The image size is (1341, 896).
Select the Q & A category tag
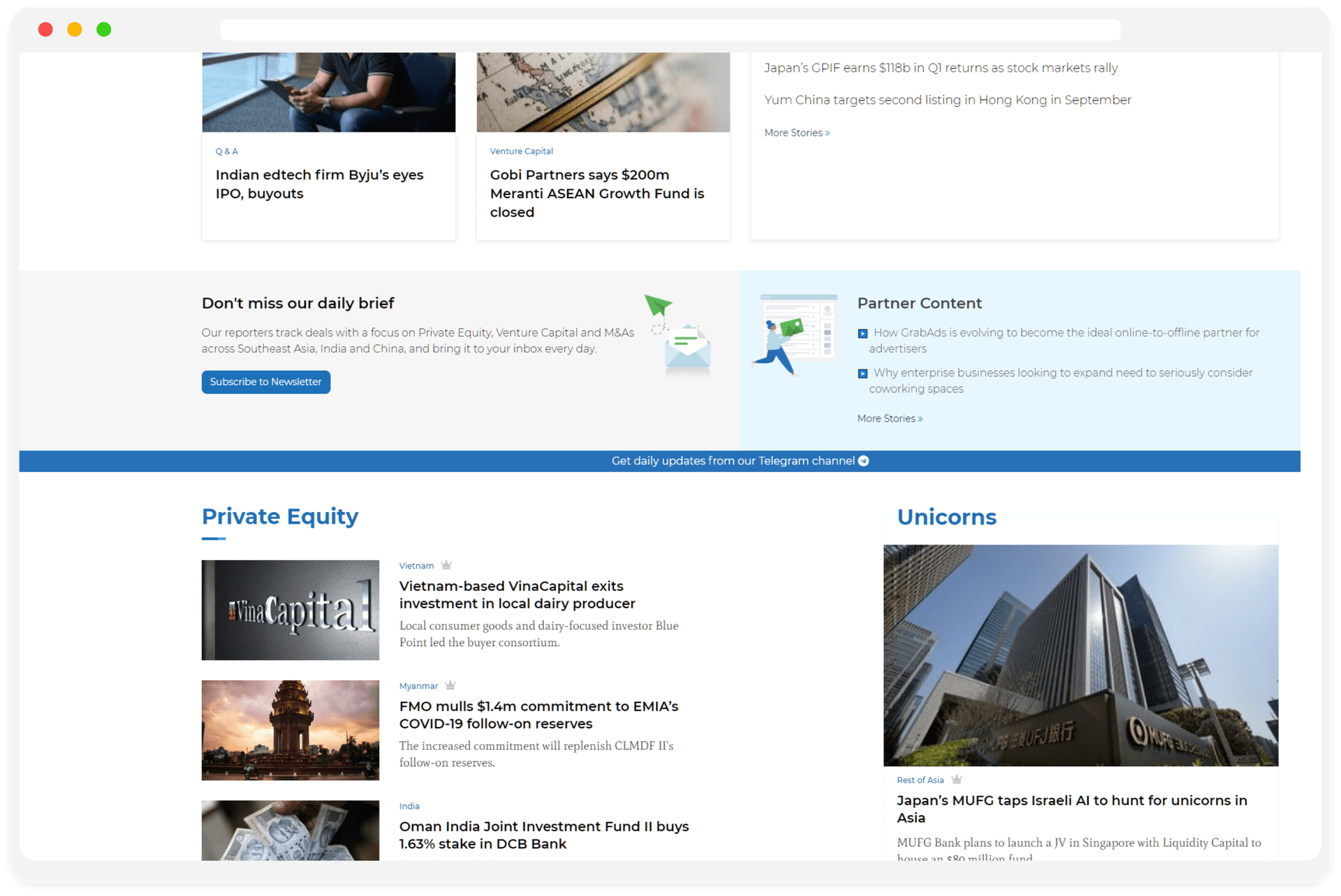(x=226, y=151)
